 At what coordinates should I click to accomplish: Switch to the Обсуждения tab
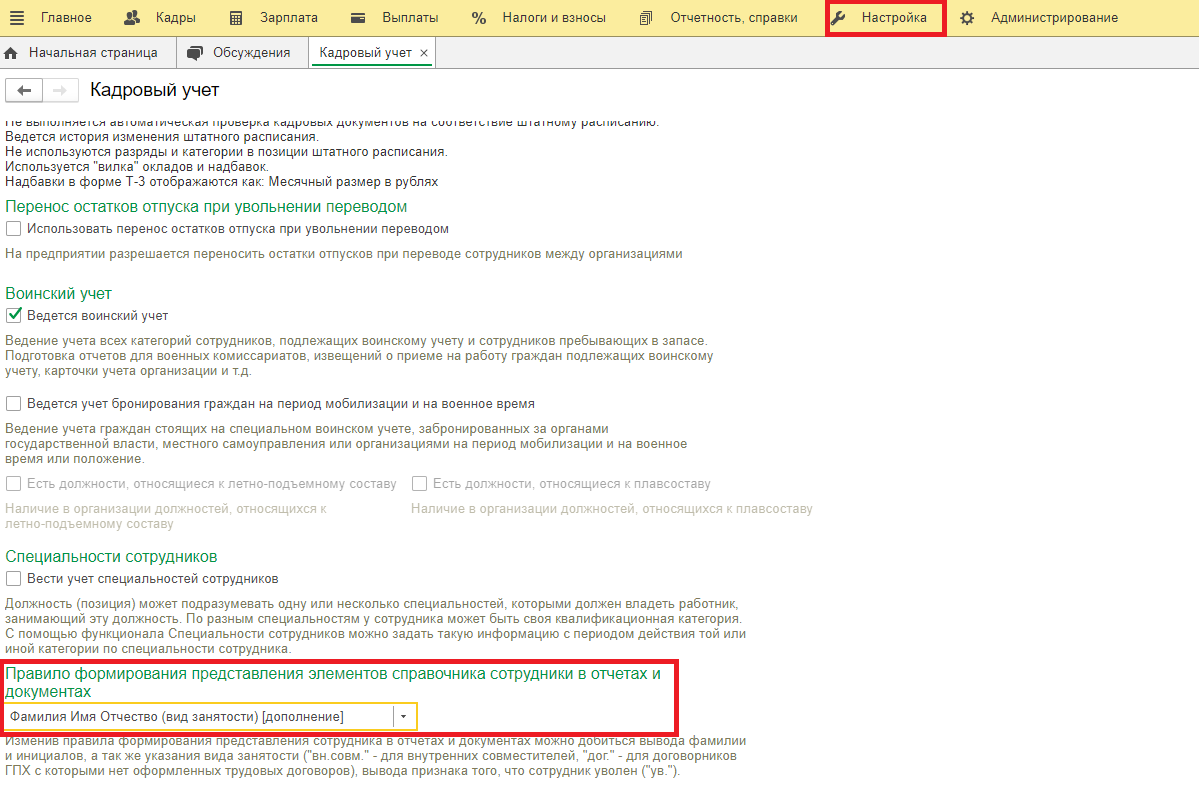252,53
